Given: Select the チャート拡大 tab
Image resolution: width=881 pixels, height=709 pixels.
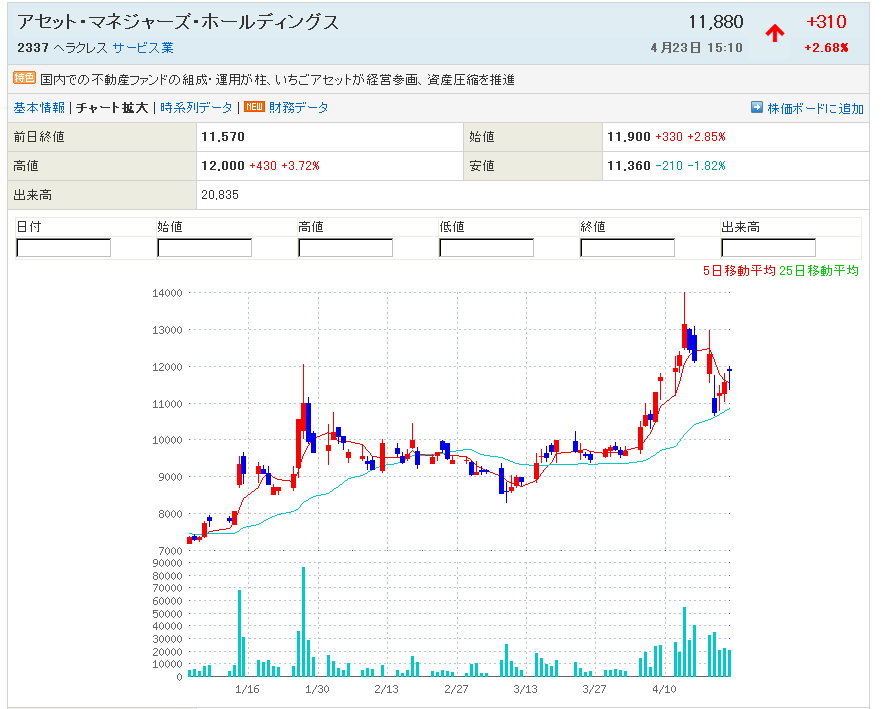Looking at the screenshot, I should [112, 107].
